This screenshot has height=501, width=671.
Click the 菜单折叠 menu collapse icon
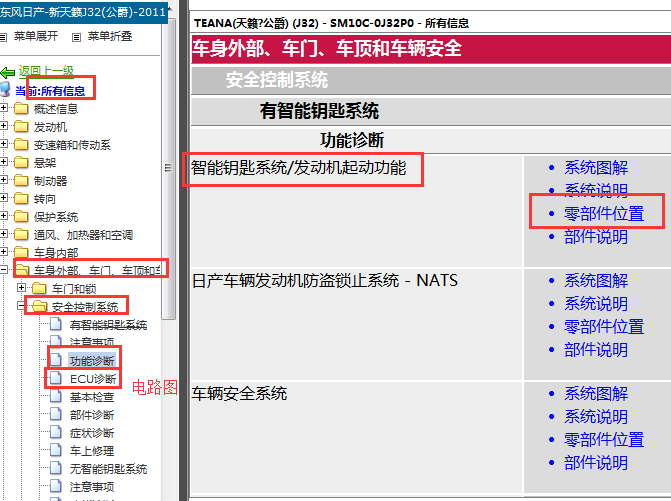(76, 37)
